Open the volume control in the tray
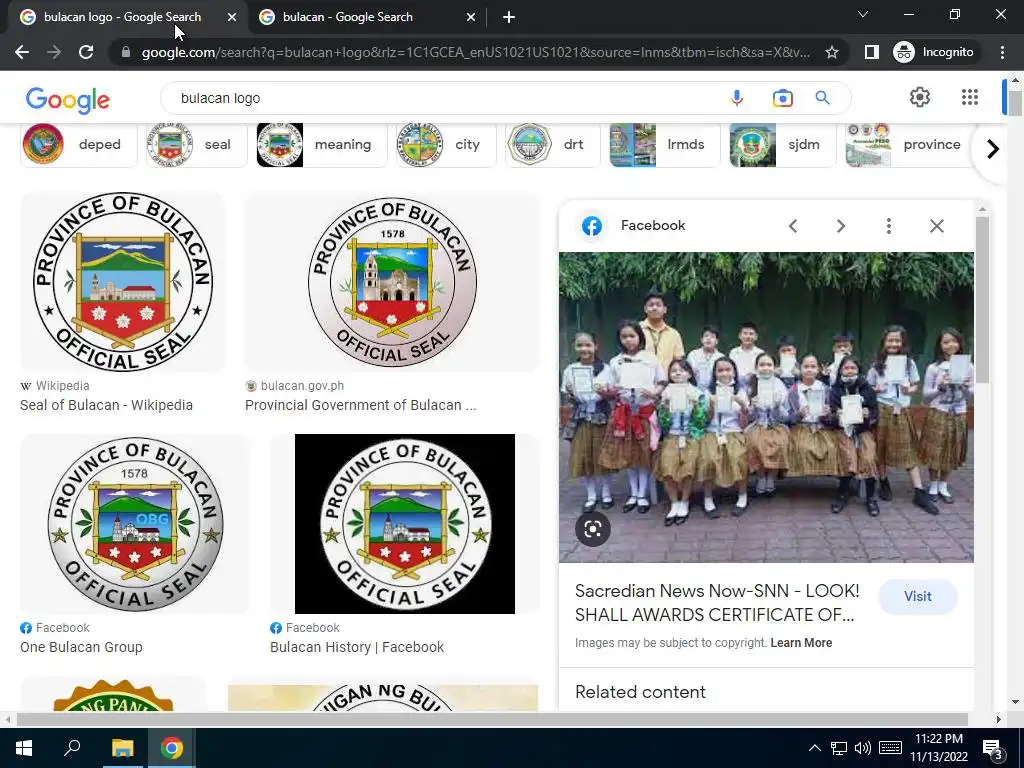Screen dimensions: 1024x768 (x=862, y=748)
